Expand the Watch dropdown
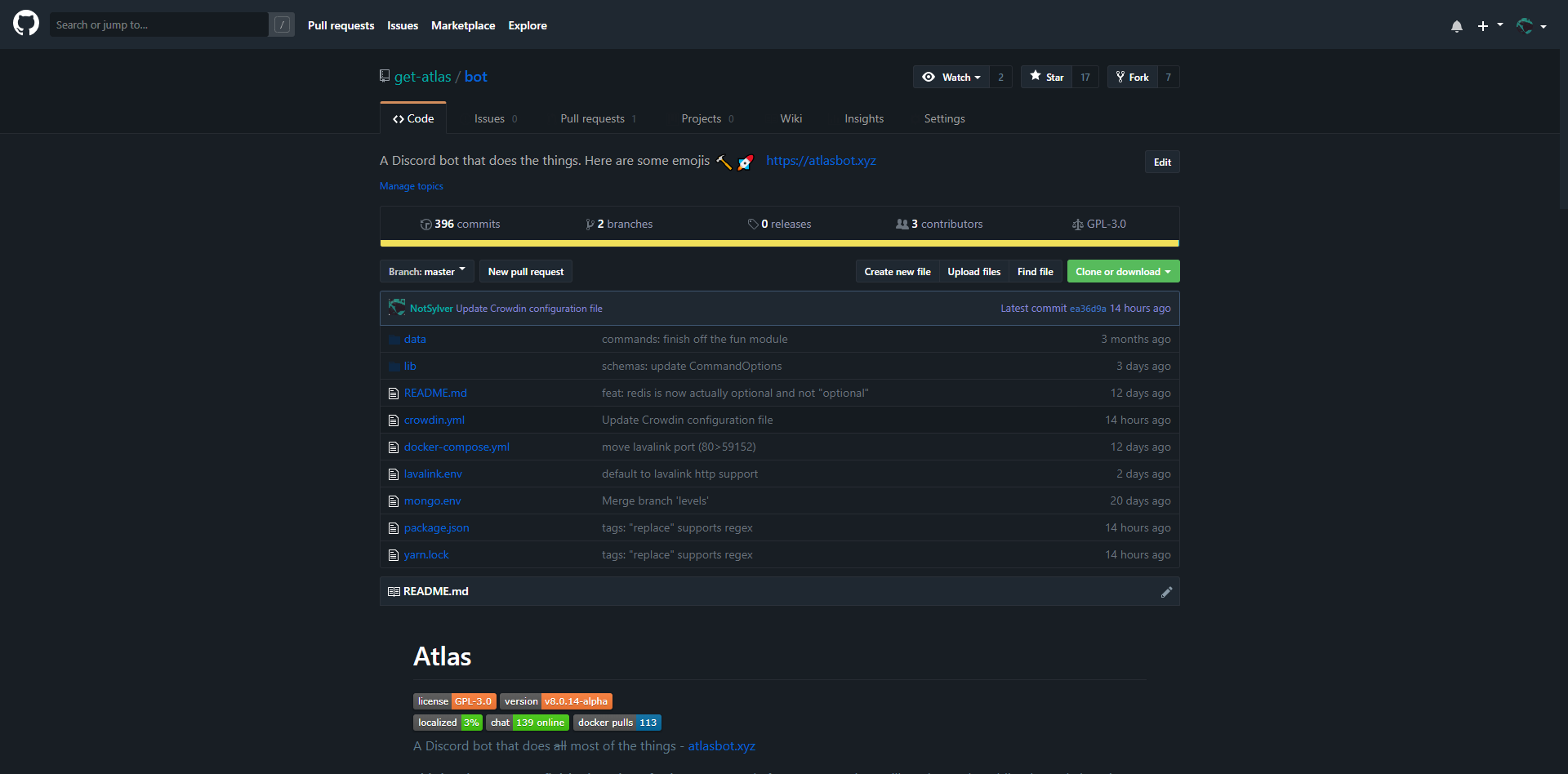 [x=951, y=77]
